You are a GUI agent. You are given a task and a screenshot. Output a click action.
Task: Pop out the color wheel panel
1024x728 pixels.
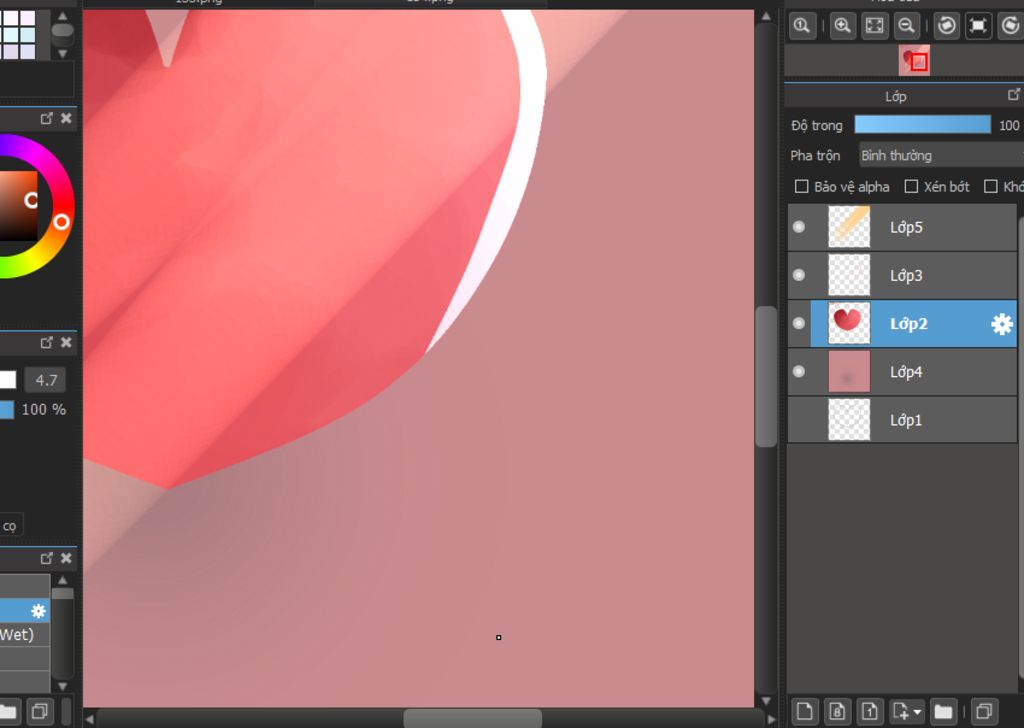tap(46, 118)
